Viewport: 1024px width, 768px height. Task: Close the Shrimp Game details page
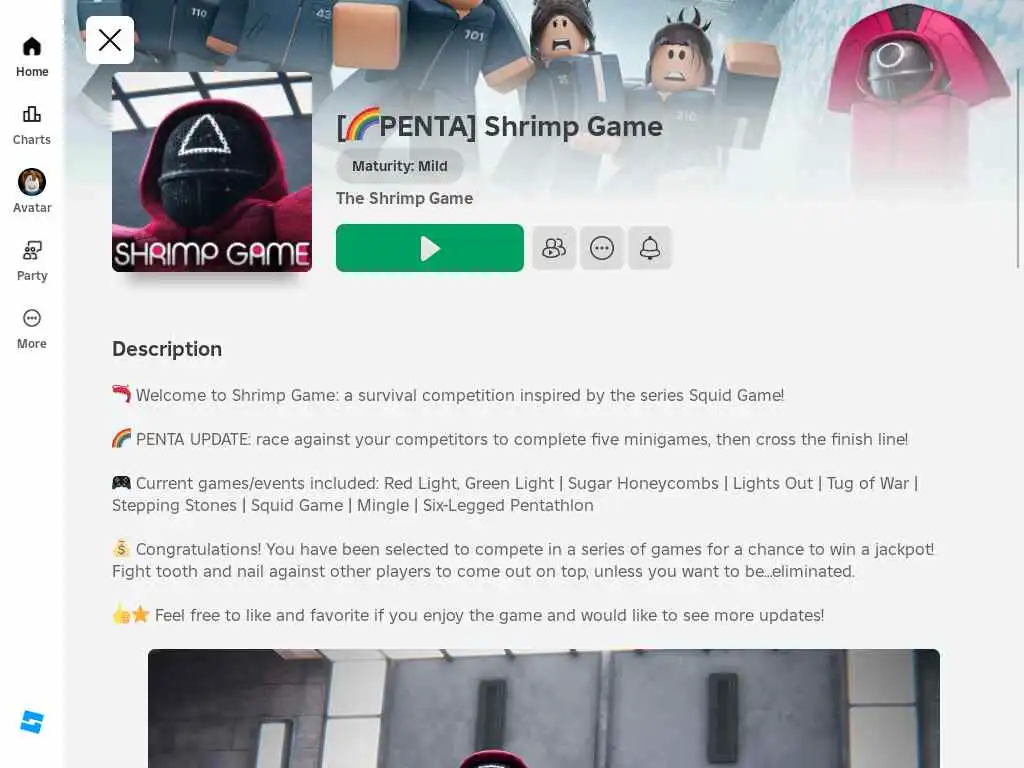click(x=110, y=40)
